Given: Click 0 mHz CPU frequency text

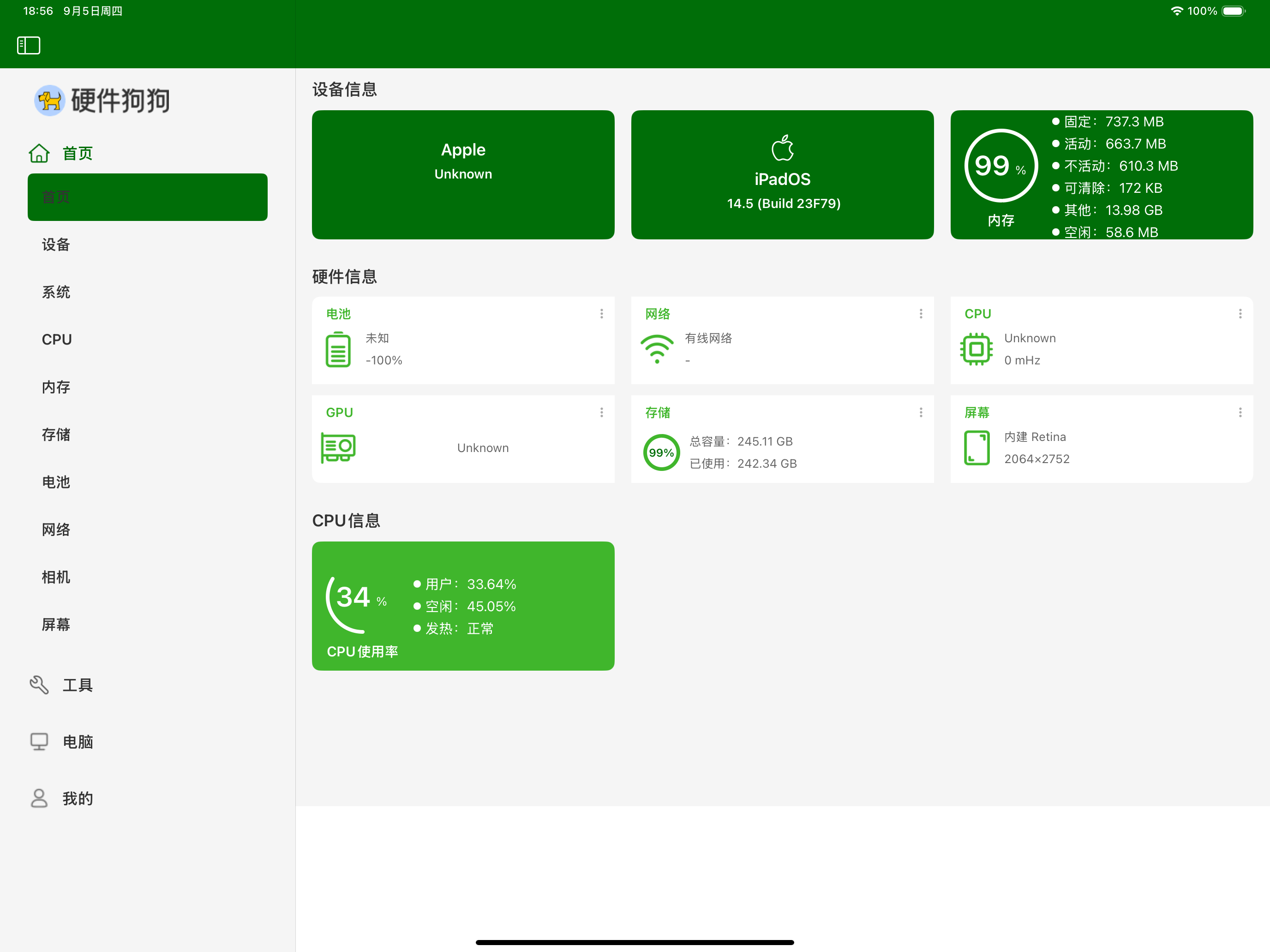Looking at the screenshot, I should 1022,360.
